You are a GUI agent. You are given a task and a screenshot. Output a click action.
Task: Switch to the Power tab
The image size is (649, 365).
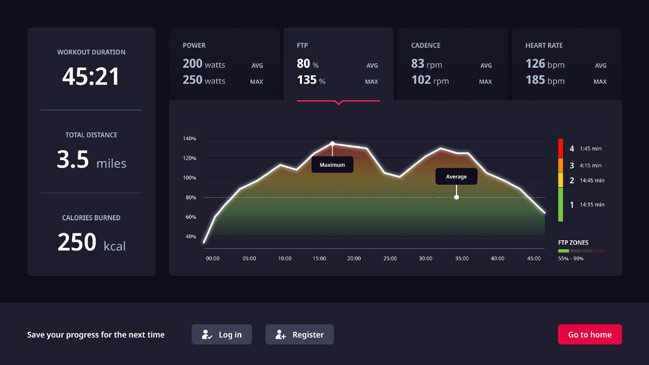pos(224,64)
